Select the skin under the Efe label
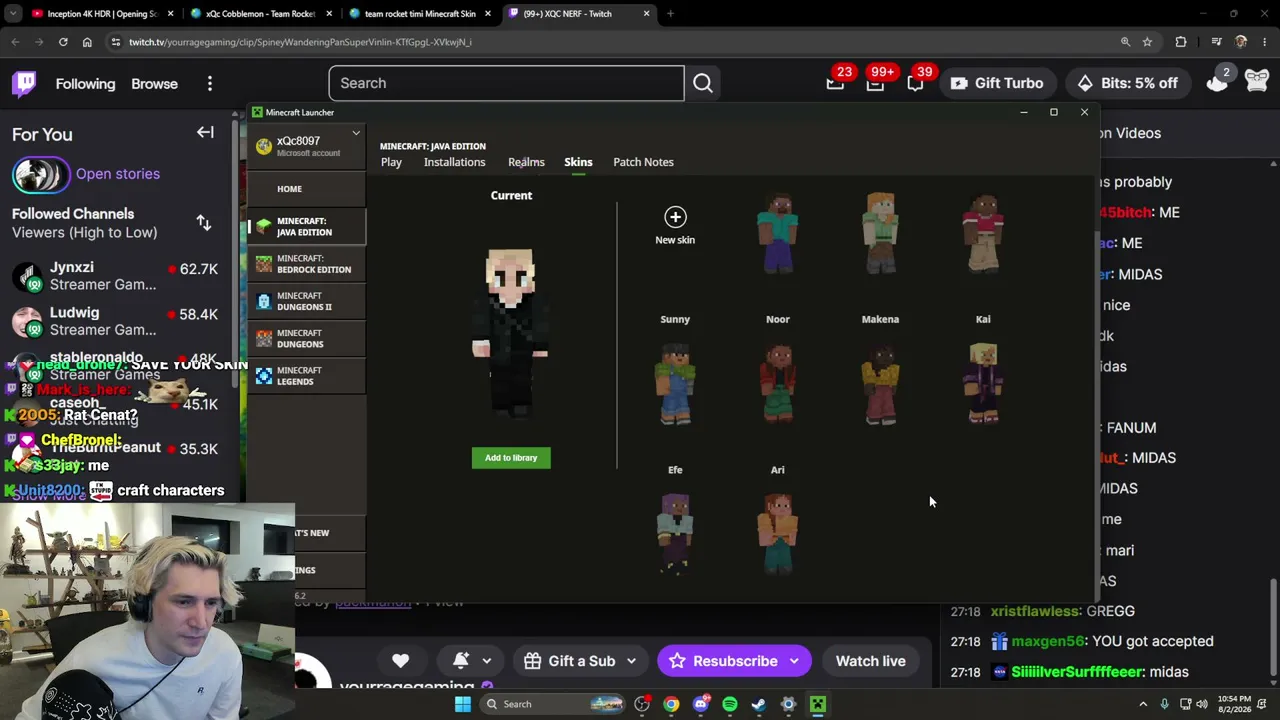 675,534
